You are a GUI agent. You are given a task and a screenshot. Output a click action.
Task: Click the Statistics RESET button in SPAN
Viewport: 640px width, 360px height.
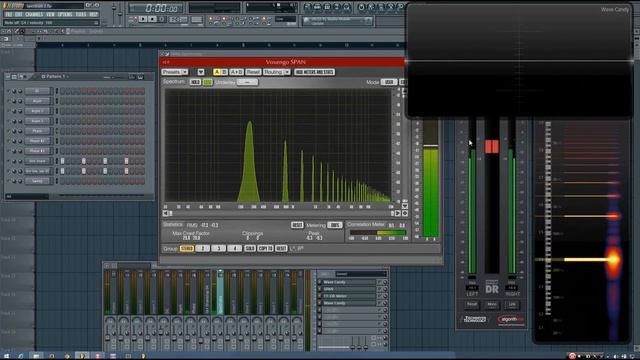(297, 225)
